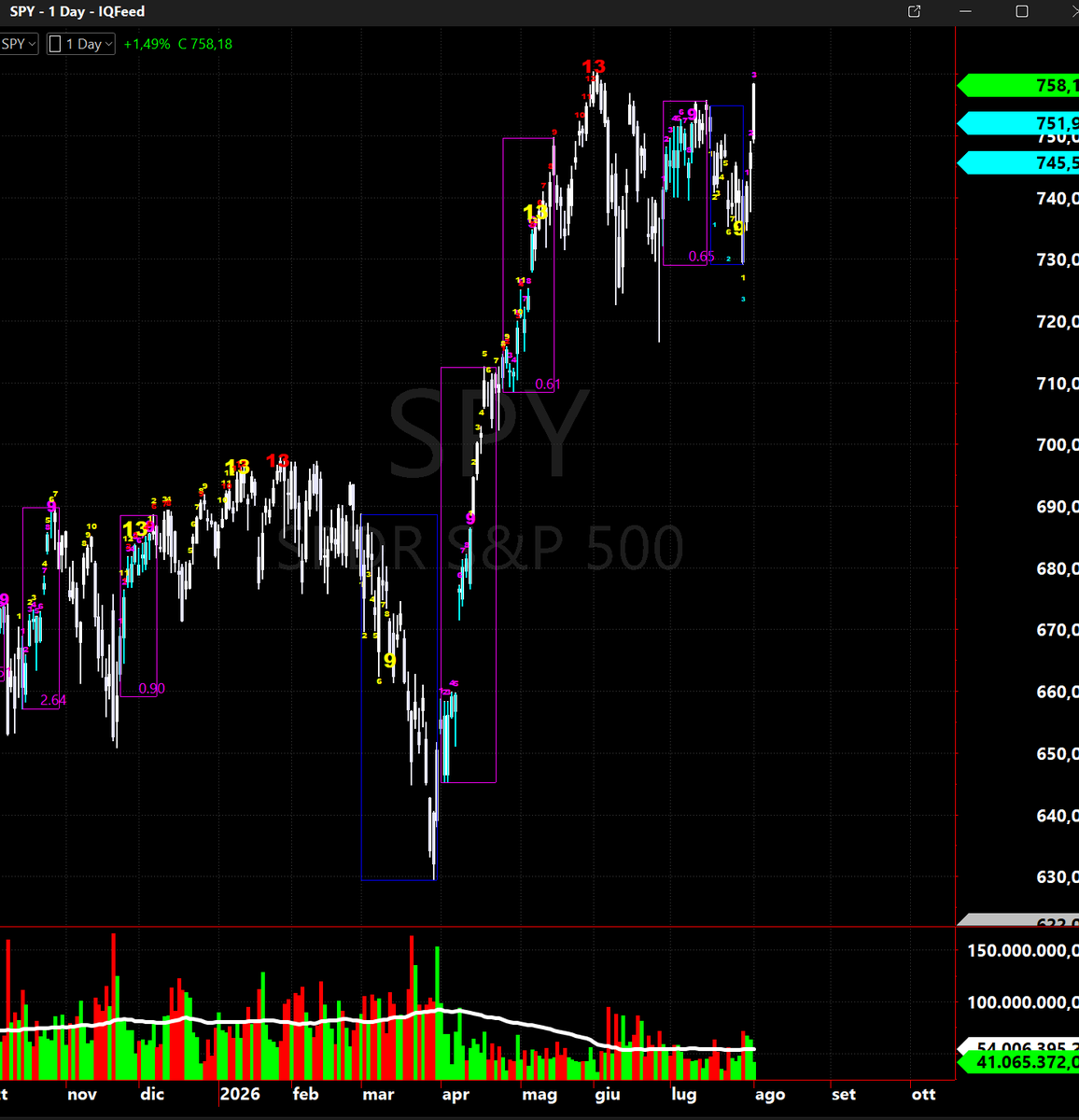Pop out the chart window
Image resolution: width=1079 pixels, height=1120 pixels.
coord(915,11)
